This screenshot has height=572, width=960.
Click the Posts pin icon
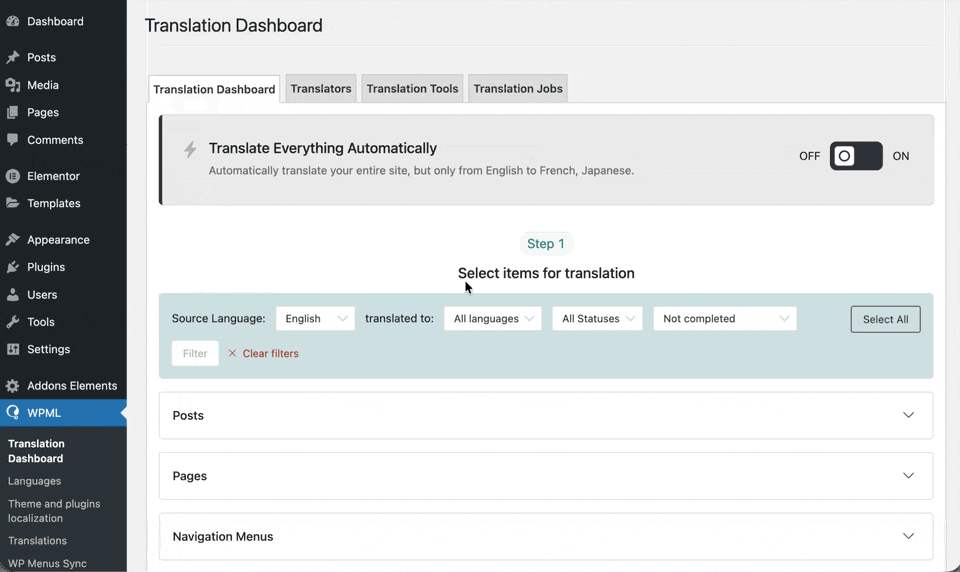click(12, 57)
